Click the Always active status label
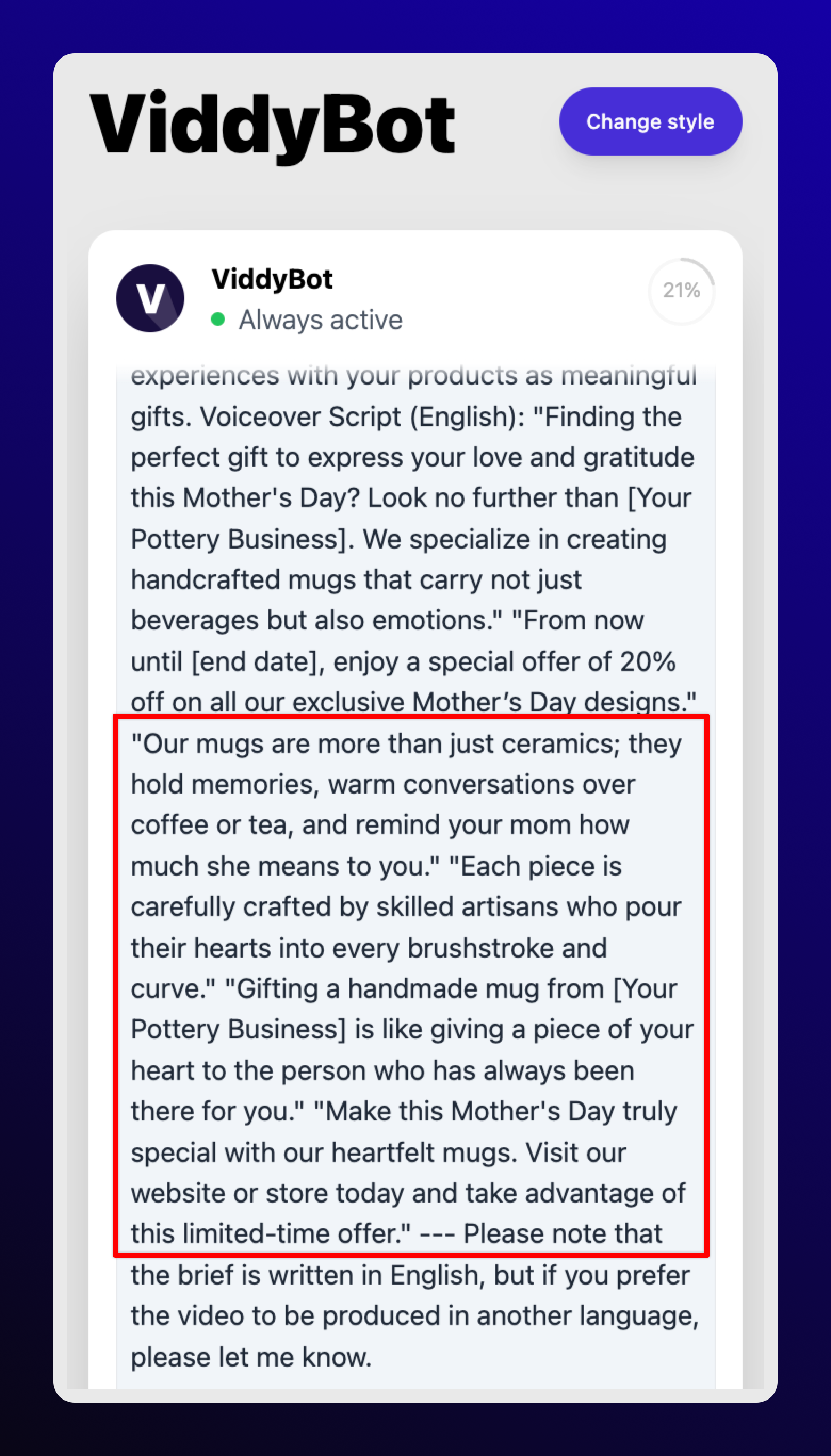831x1456 pixels. 320,320
